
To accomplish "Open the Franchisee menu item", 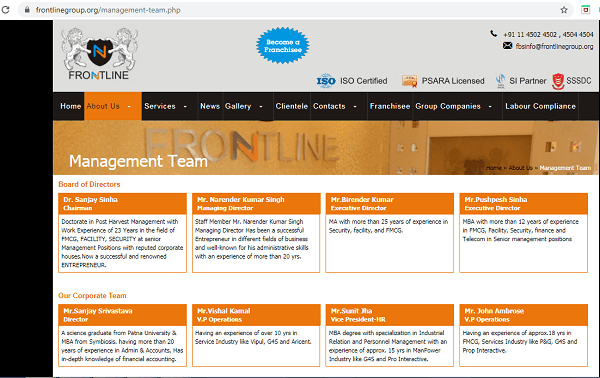I will click(390, 106).
